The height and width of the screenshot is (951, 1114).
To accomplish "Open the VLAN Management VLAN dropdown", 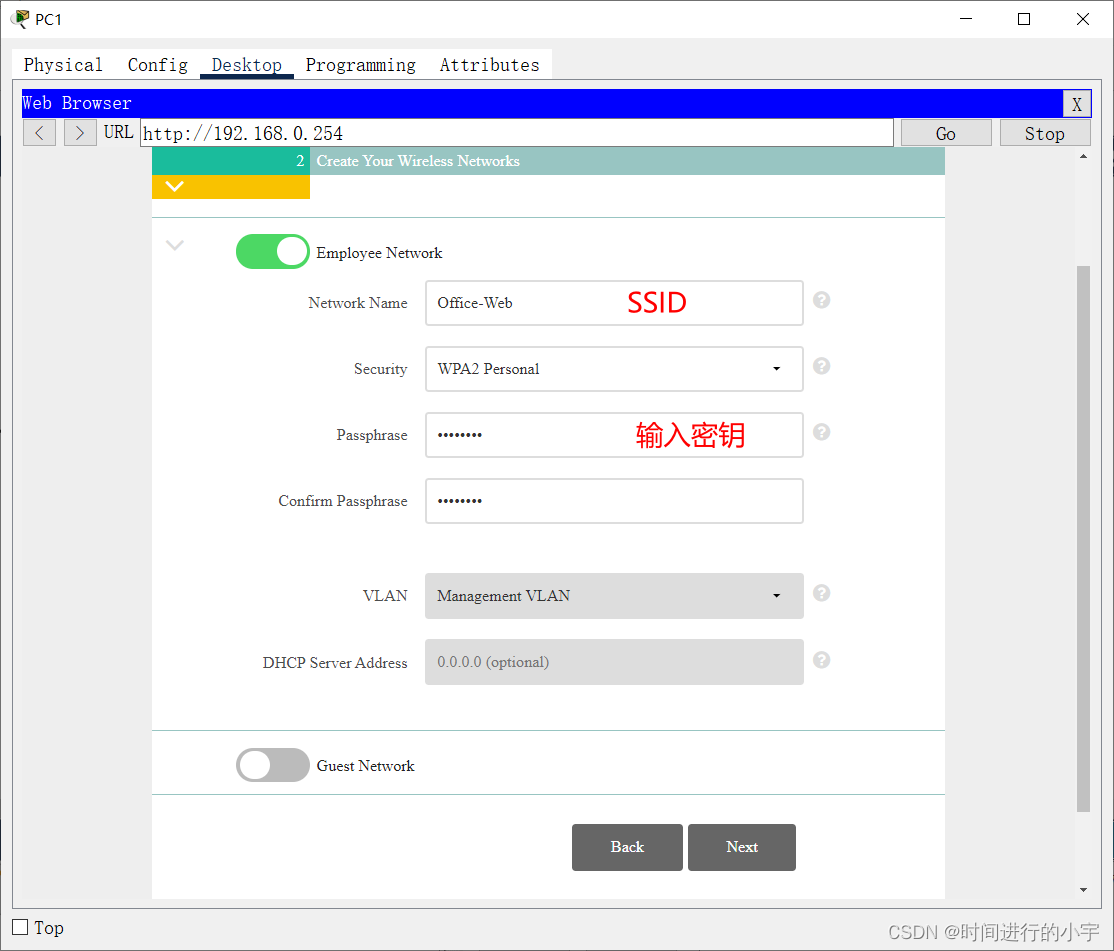I will (x=614, y=596).
